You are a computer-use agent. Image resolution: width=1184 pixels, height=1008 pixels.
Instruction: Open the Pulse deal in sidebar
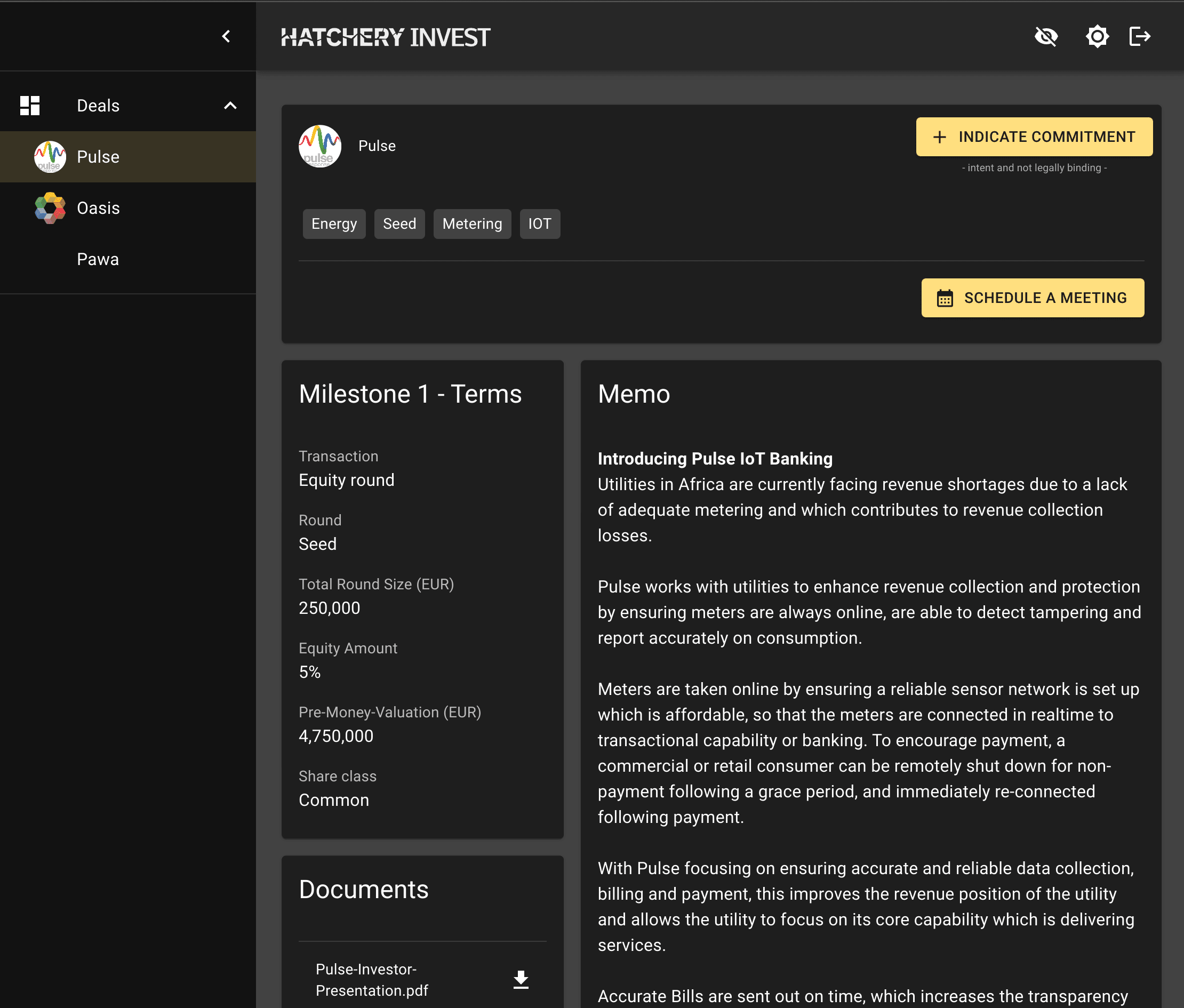coord(98,157)
